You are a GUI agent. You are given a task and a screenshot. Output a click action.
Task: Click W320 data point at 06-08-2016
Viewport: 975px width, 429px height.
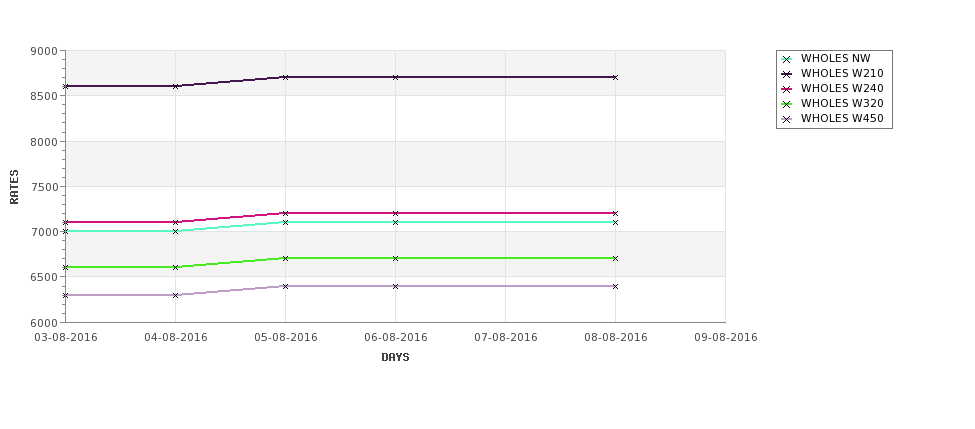click(395, 258)
